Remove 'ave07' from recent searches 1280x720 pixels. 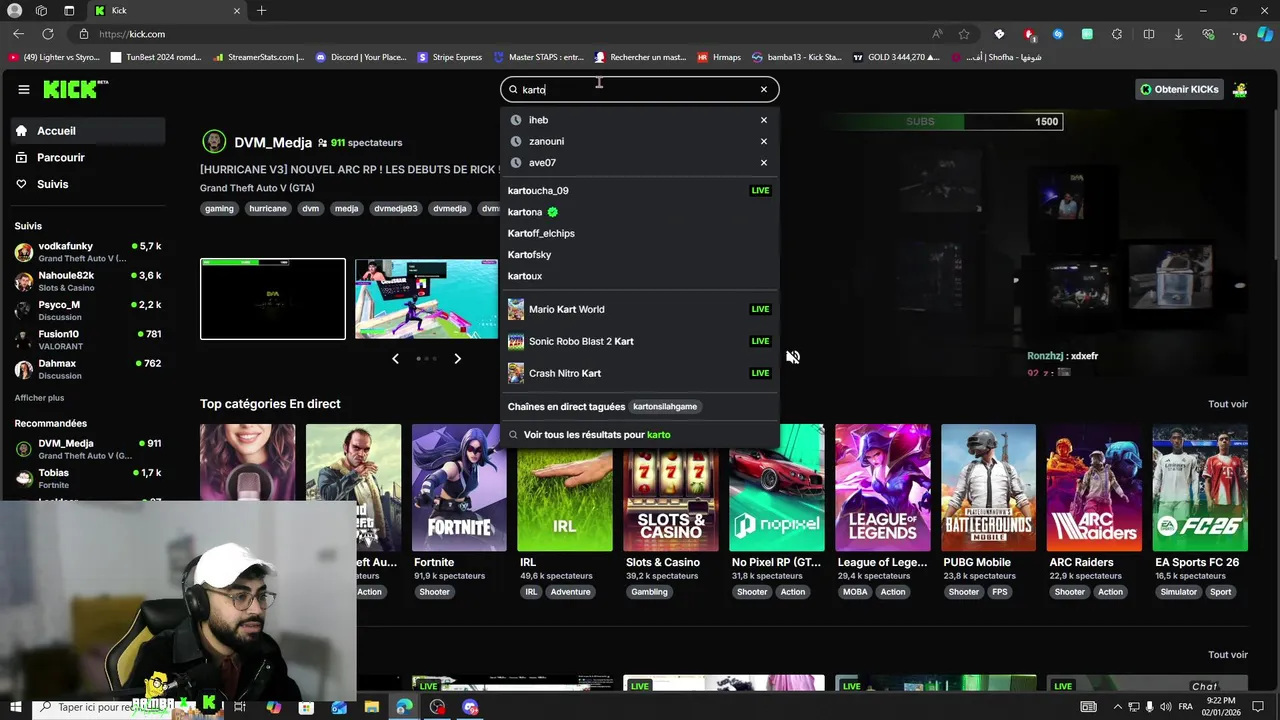tap(764, 162)
